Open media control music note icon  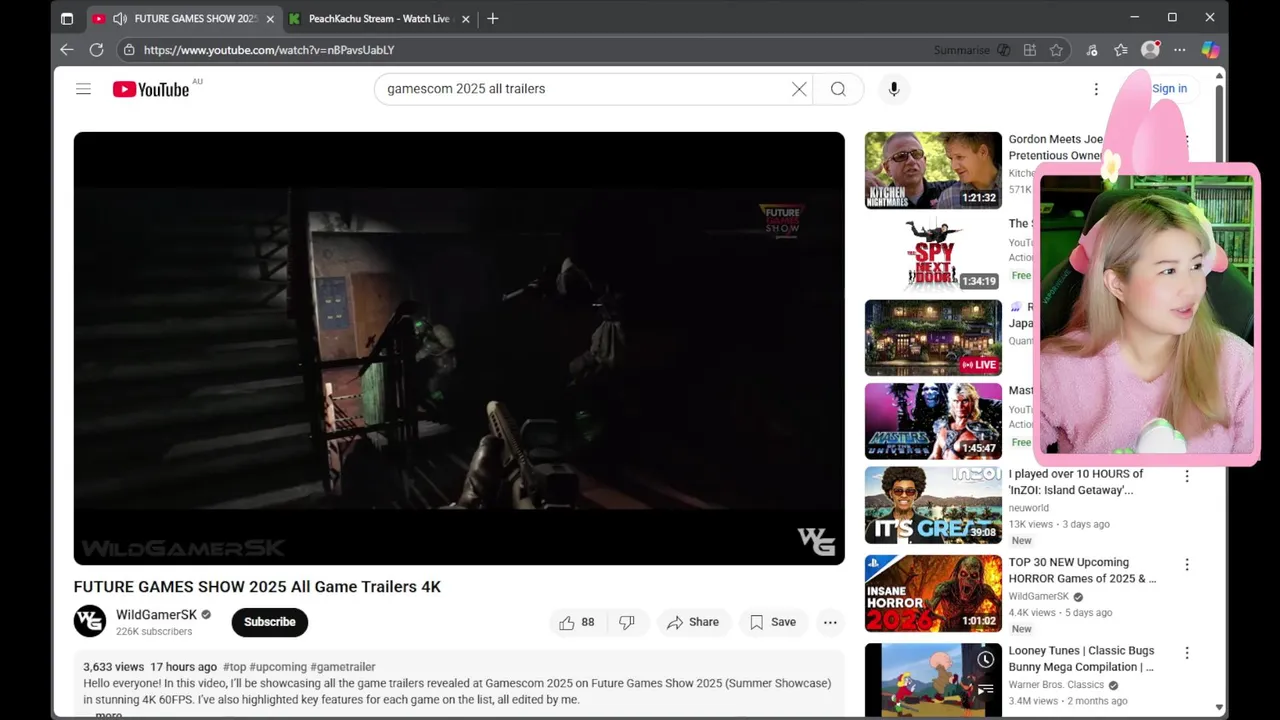coord(1092,50)
